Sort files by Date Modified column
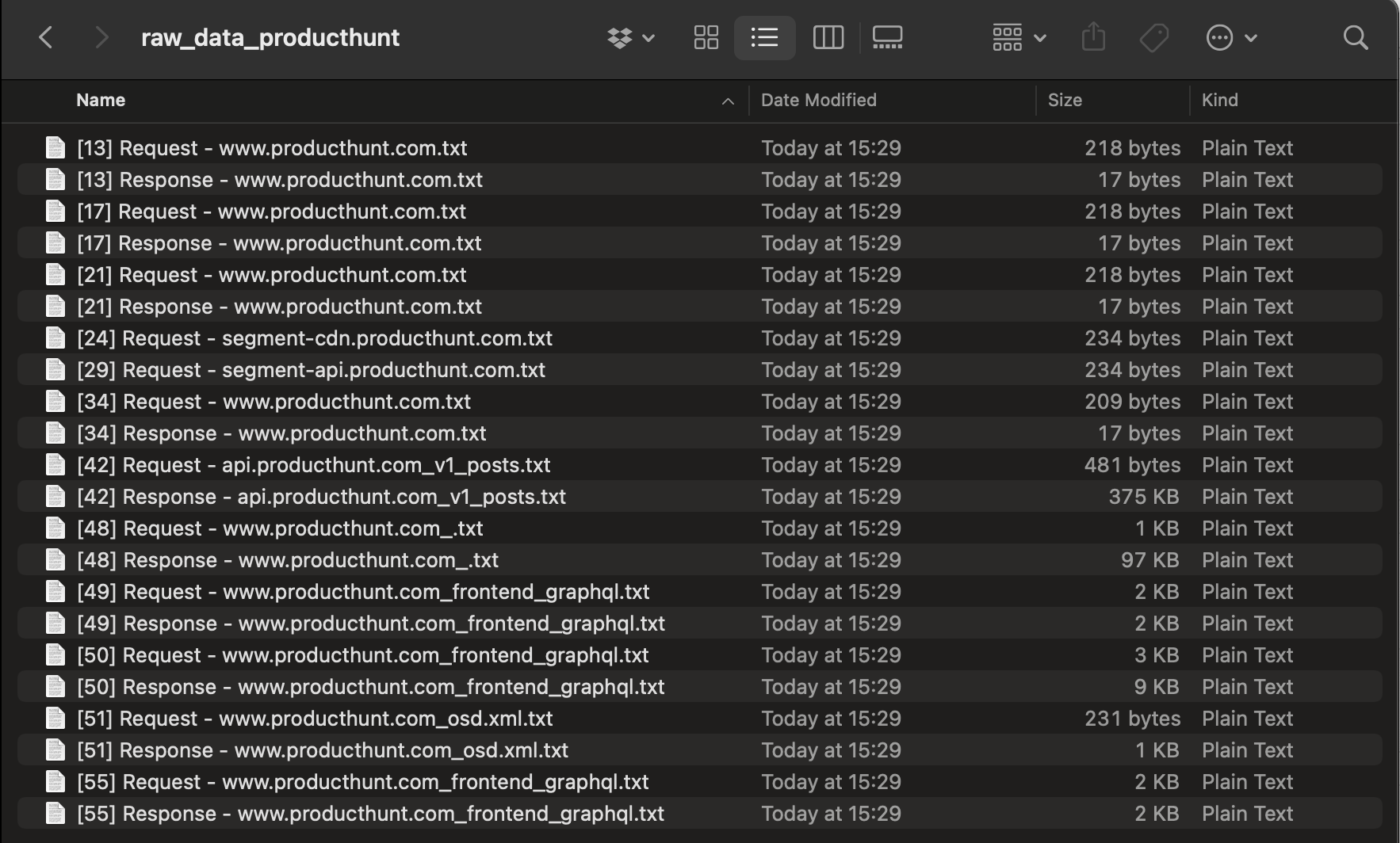The width and height of the screenshot is (1400, 843). (818, 100)
